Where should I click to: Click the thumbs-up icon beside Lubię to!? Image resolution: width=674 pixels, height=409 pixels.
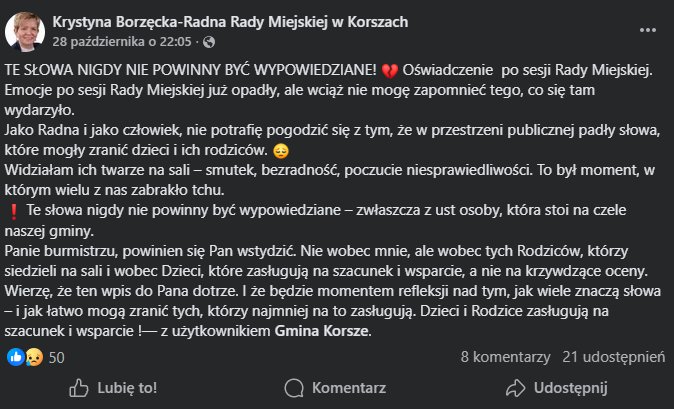click(78, 388)
